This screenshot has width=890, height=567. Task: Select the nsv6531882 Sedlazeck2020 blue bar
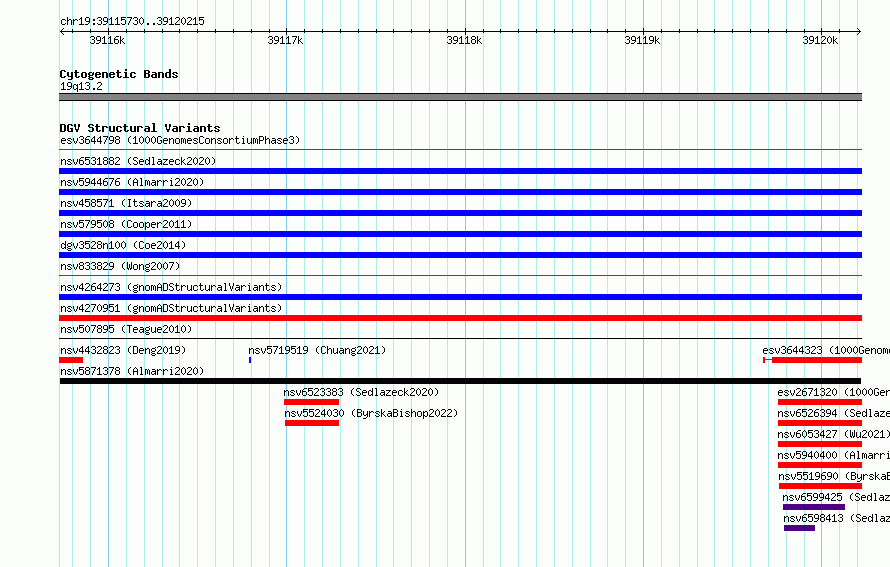(x=460, y=171)
